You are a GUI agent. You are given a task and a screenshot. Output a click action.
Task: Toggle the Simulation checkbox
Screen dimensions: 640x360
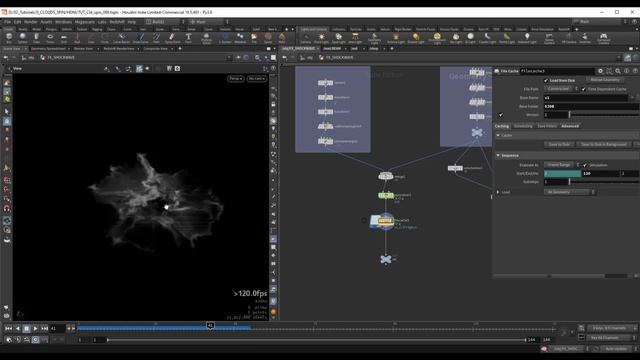(585, 165)
